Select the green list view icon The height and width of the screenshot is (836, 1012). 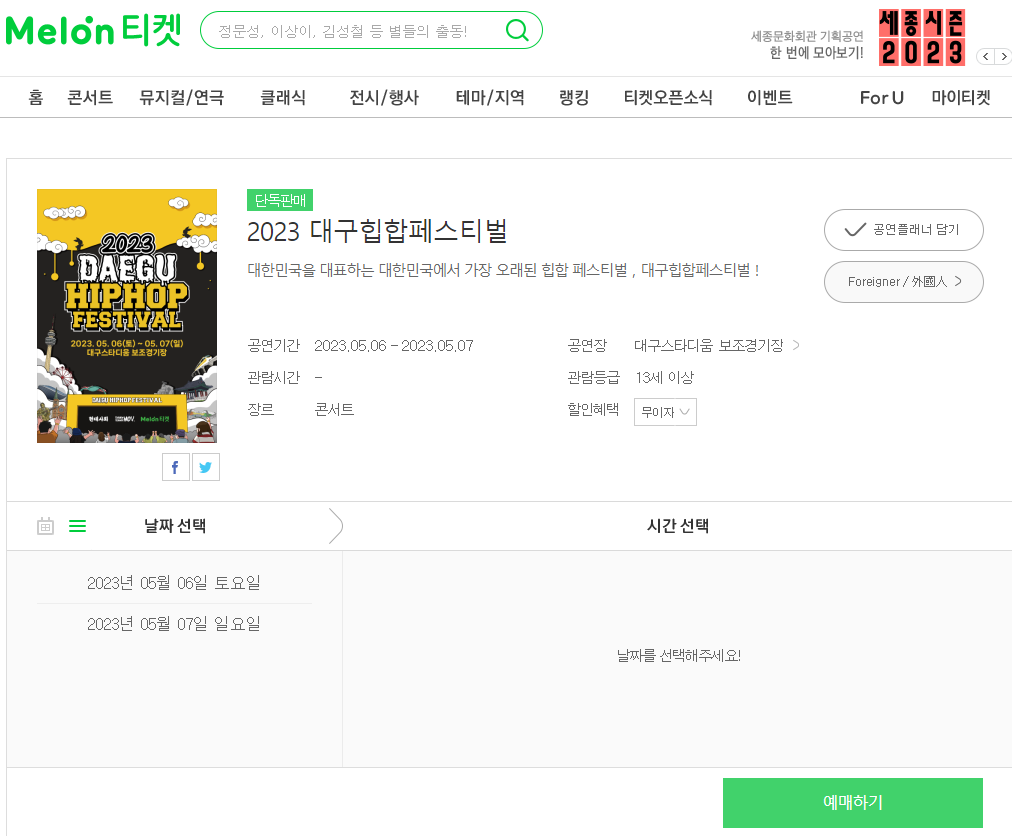pyautogui.click(x=77, y=525)
